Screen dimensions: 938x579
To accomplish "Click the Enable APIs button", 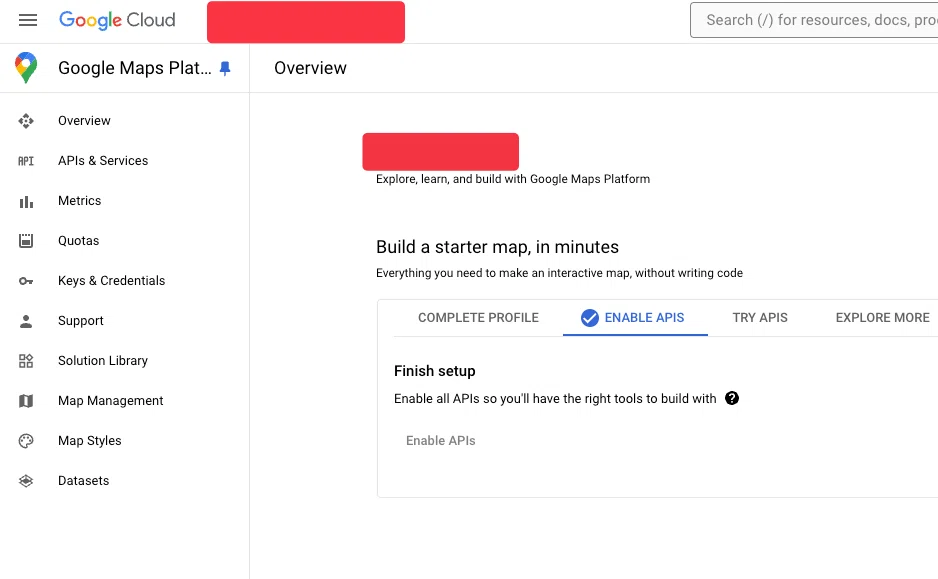I will (440, 441).
